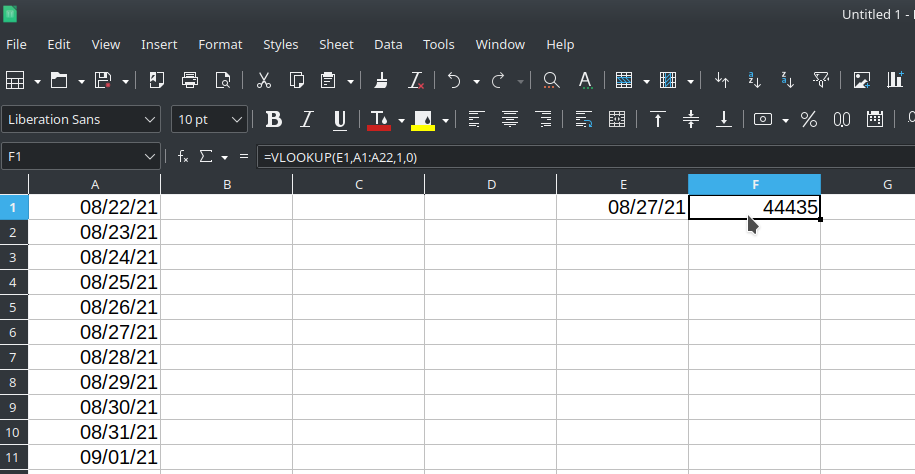Toggle Underline formatting

click(x=340, y=119)
